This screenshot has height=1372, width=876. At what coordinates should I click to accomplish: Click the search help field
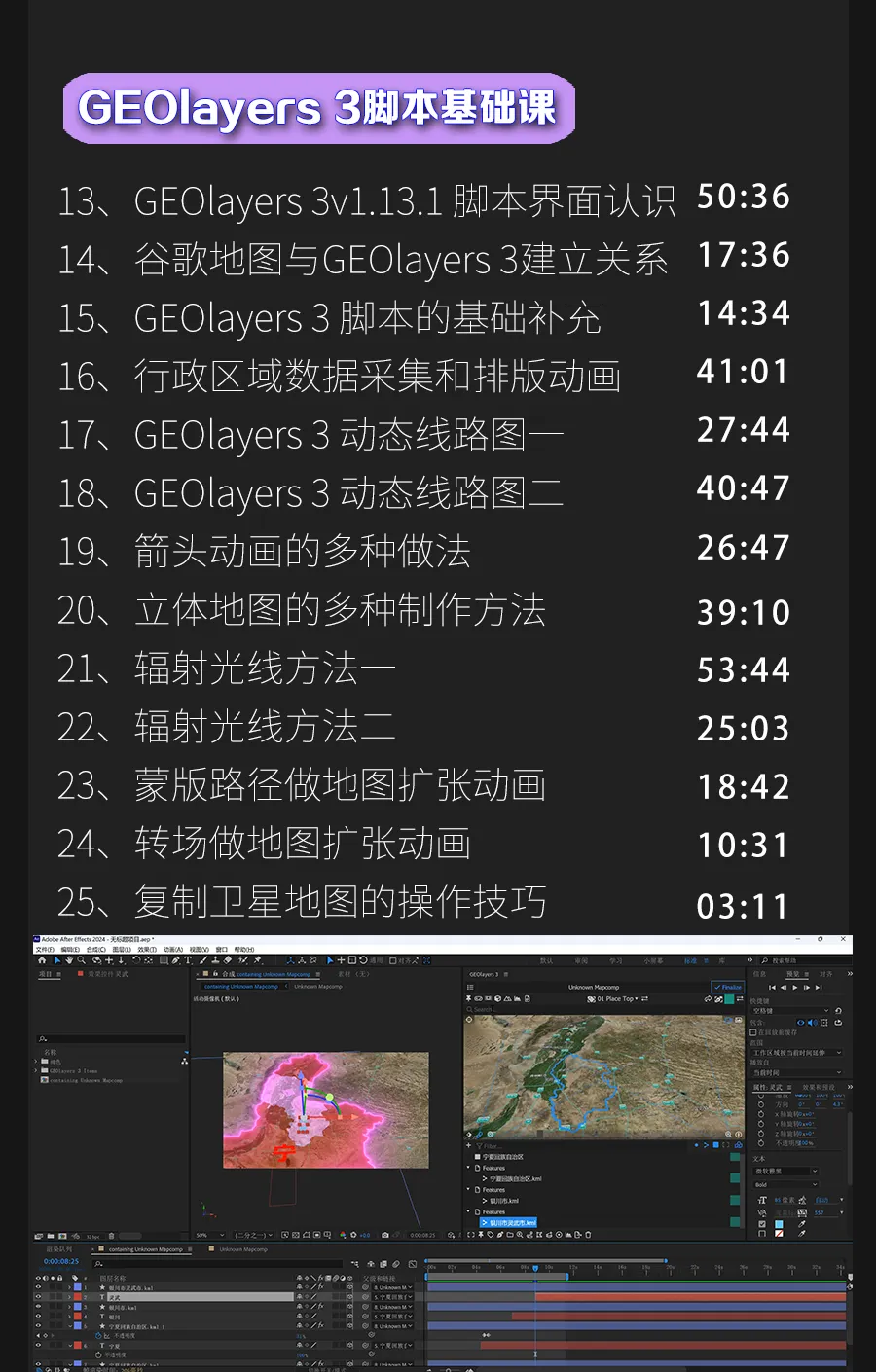[x=807, y=960]
